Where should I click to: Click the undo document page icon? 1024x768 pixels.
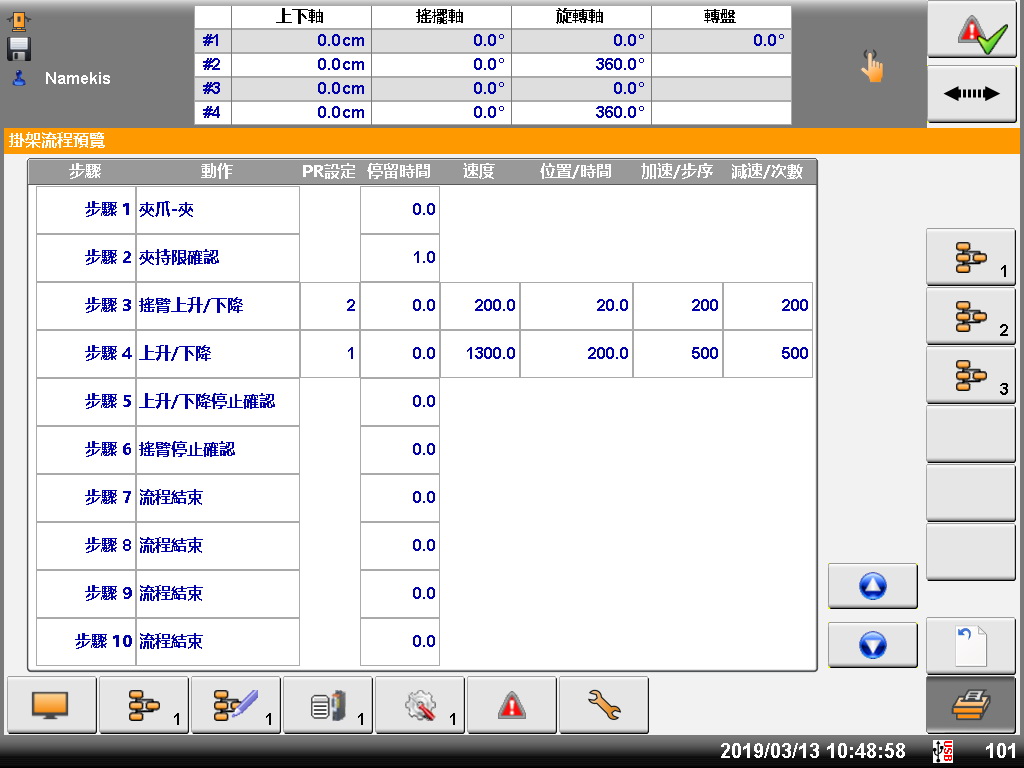coord(971,646)
